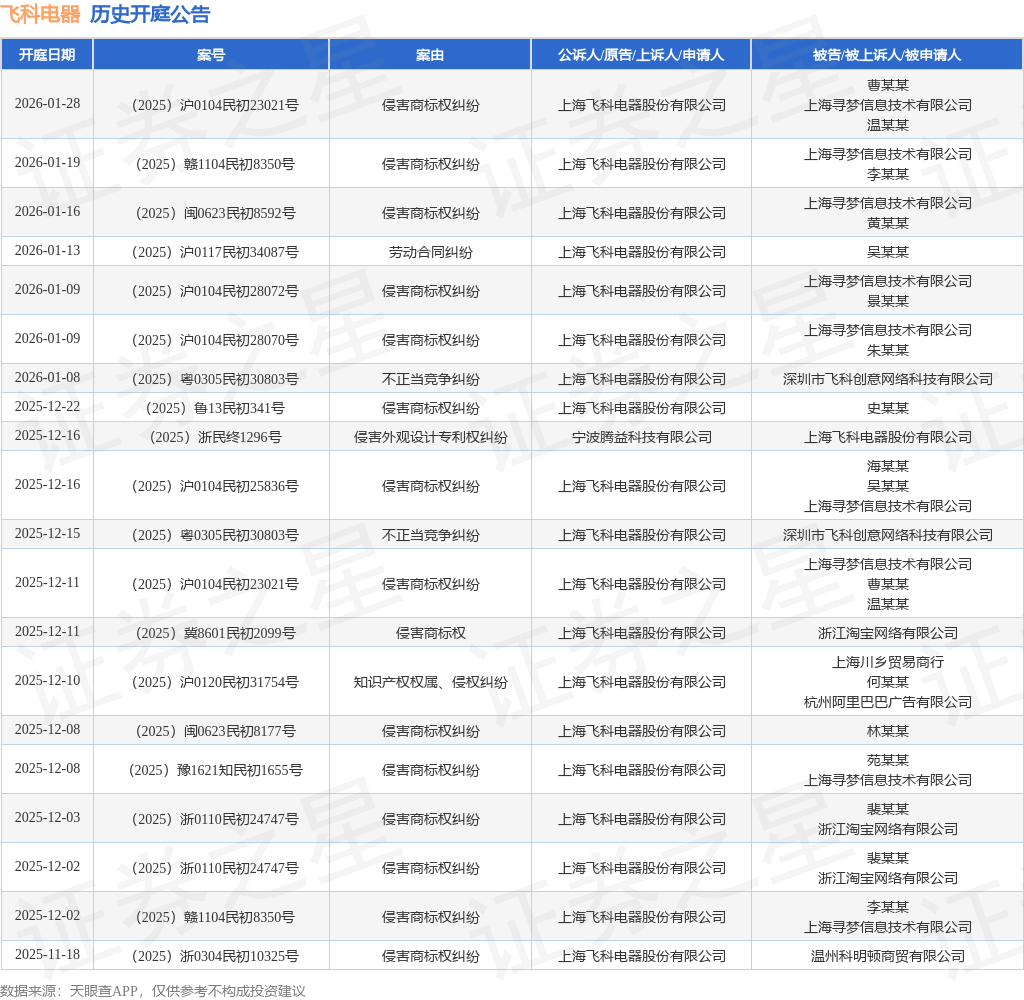This screenshot has height=1000, width=1024.
Task: Click the 劳动合同纠纷 cause cell
Action: pyautogui.click(x=430, y=252)
